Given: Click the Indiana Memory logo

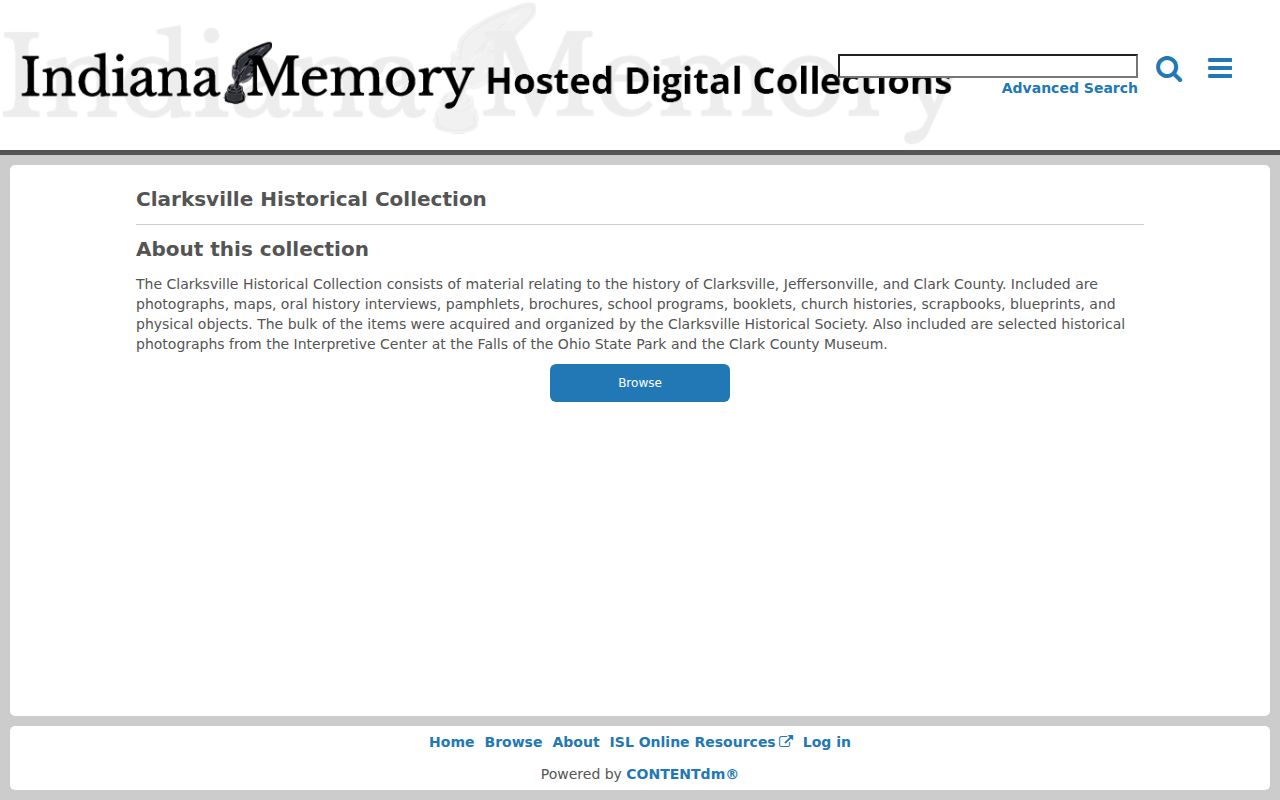Looking at the screenshot, I should (486, 76).
